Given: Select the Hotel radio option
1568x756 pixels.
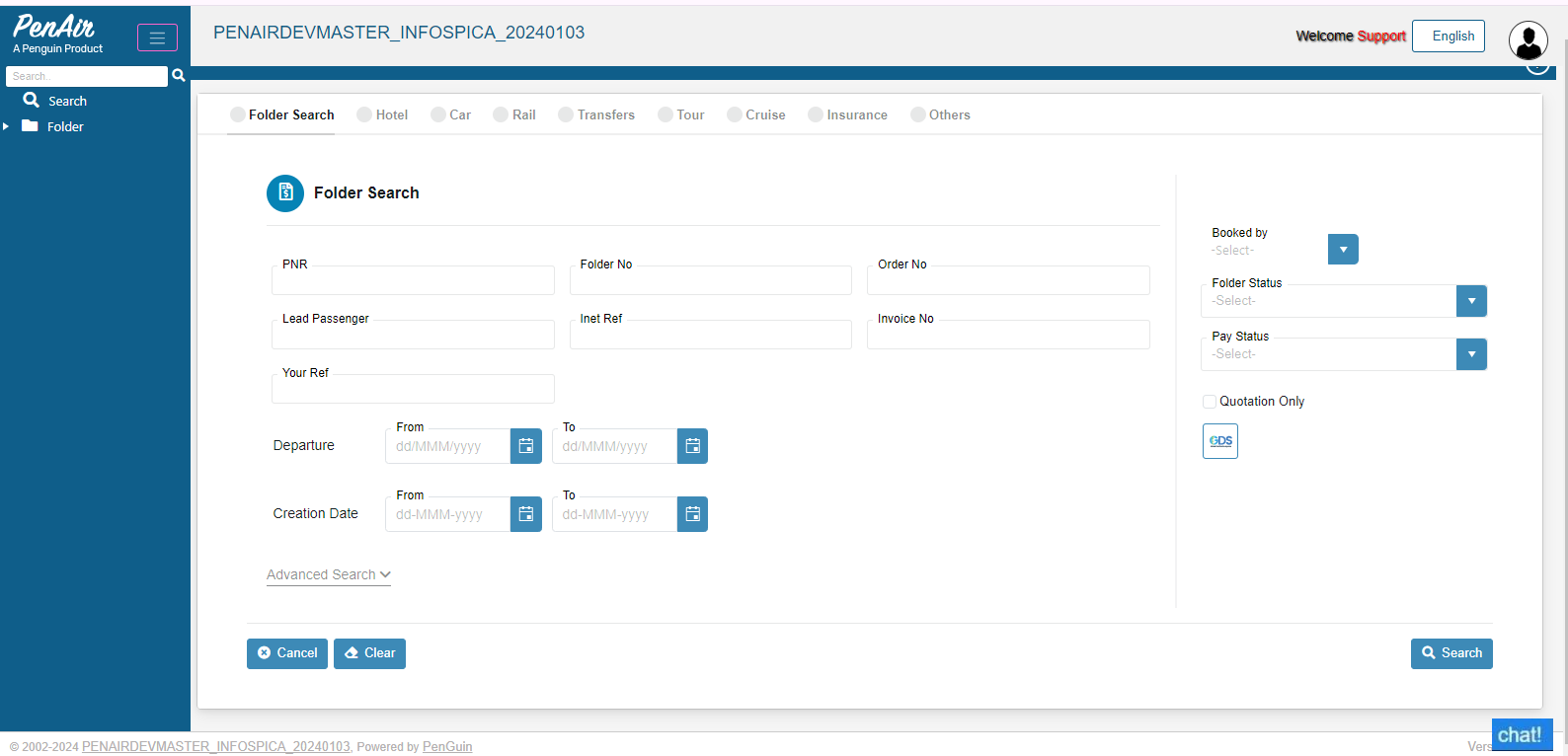Looking at the screenshot, I should pyautogui.click(x=364, y=114).
